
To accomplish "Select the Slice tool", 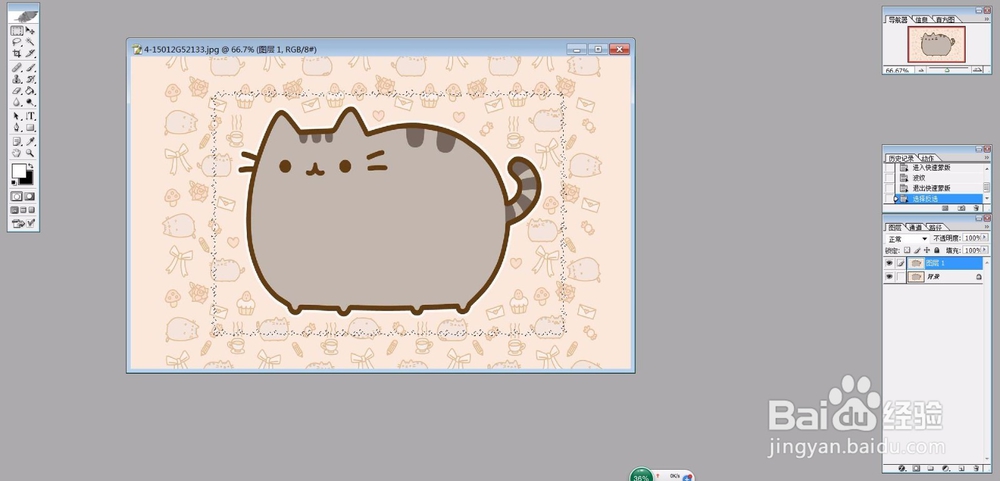I will [30, 53].
